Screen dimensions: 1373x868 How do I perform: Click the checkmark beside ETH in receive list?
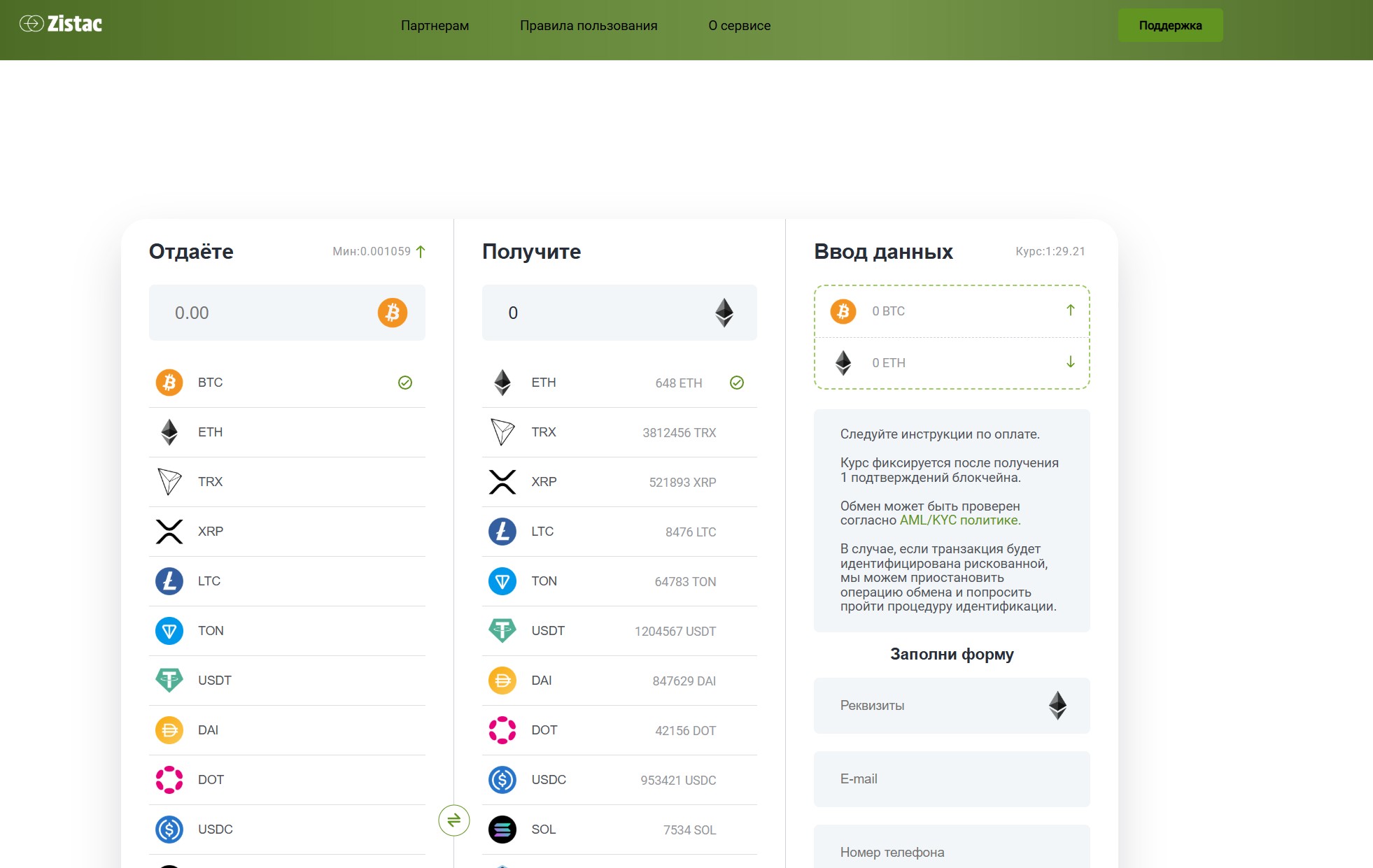point(737,383)
